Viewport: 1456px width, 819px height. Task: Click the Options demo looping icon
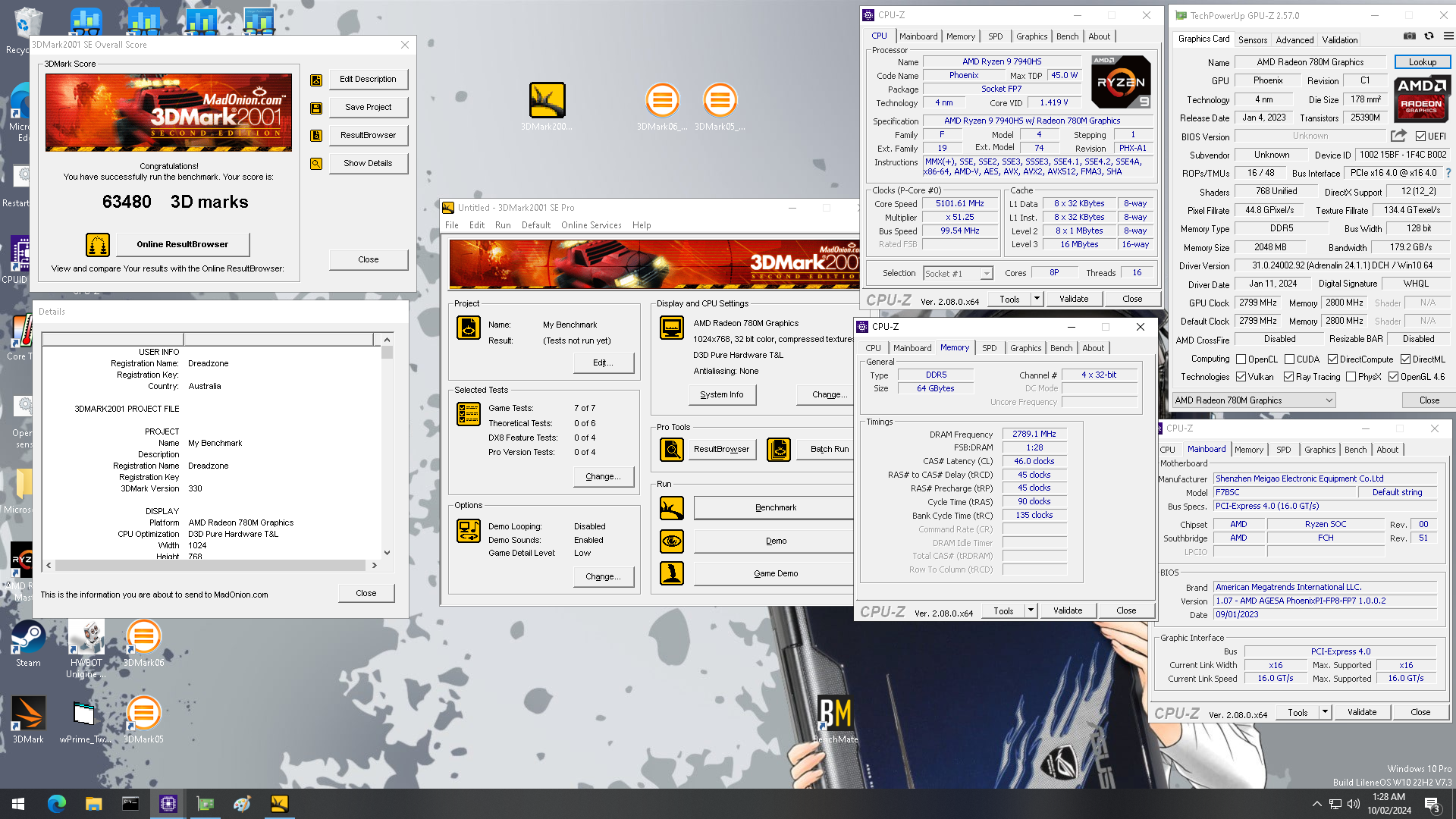[x=469, y=531]
